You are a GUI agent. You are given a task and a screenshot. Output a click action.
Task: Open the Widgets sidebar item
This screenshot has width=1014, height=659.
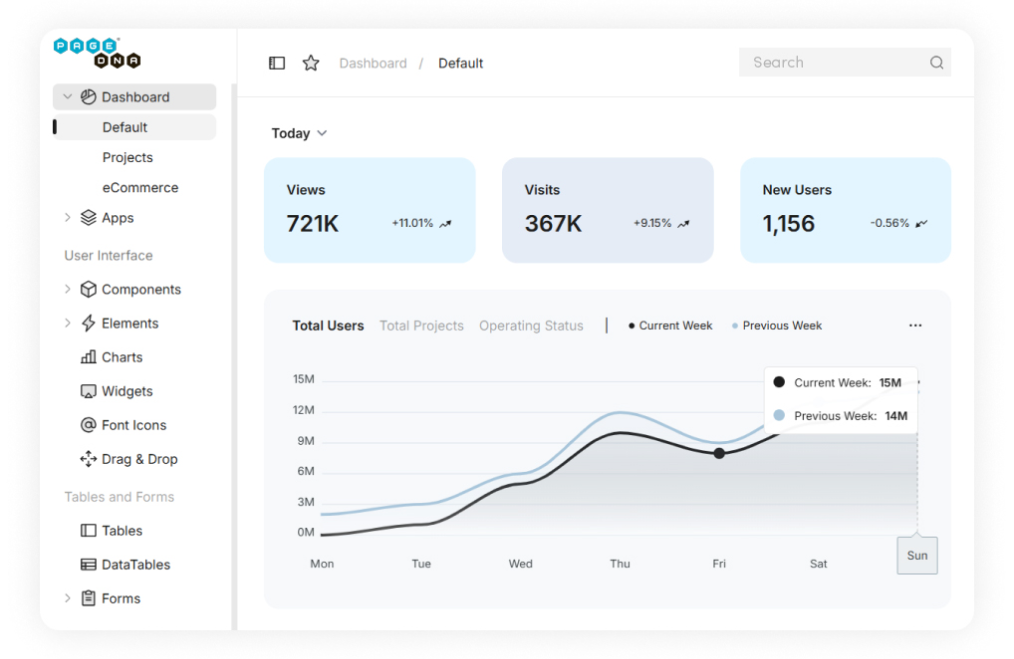126,391
